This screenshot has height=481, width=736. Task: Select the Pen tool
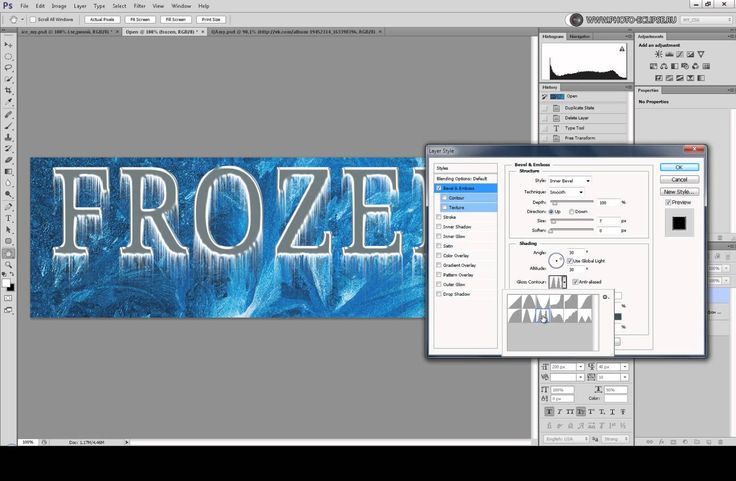coord(8,207)
